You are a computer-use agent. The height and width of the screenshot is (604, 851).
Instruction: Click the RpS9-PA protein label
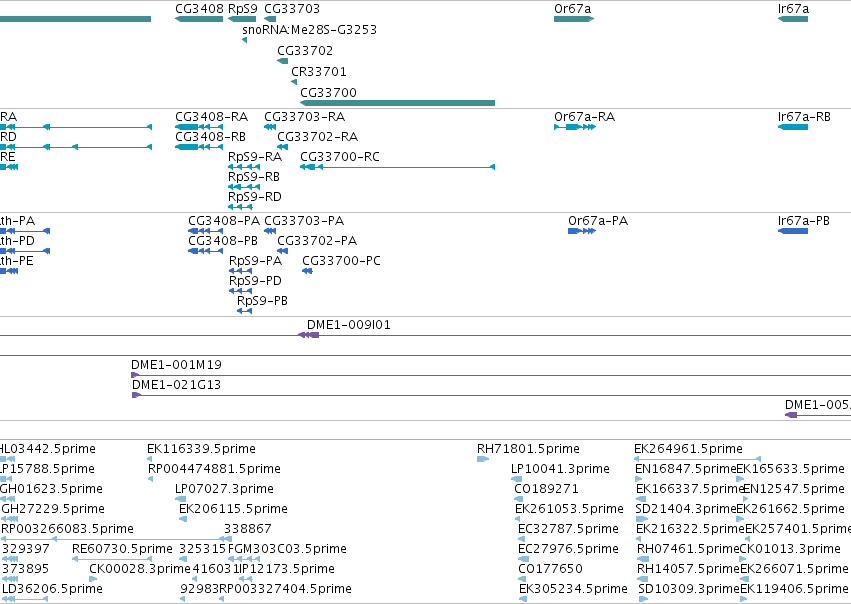click(256, 260)
